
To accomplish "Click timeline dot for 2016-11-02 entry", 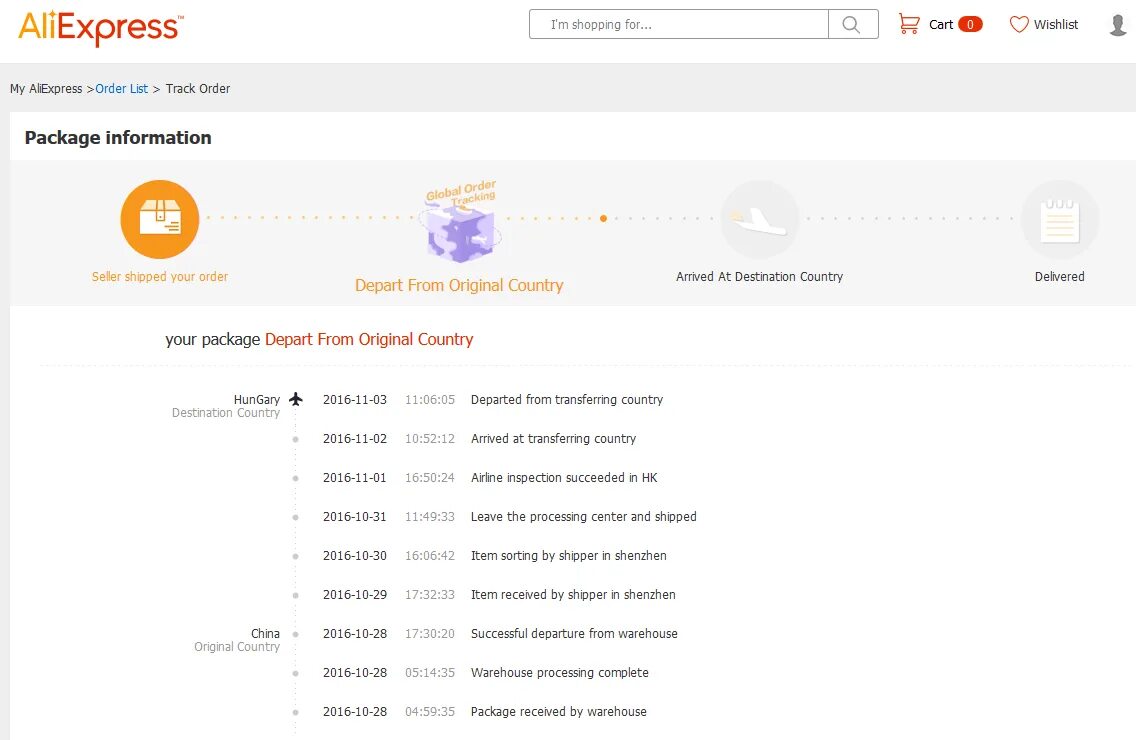I will pos(296,439).
